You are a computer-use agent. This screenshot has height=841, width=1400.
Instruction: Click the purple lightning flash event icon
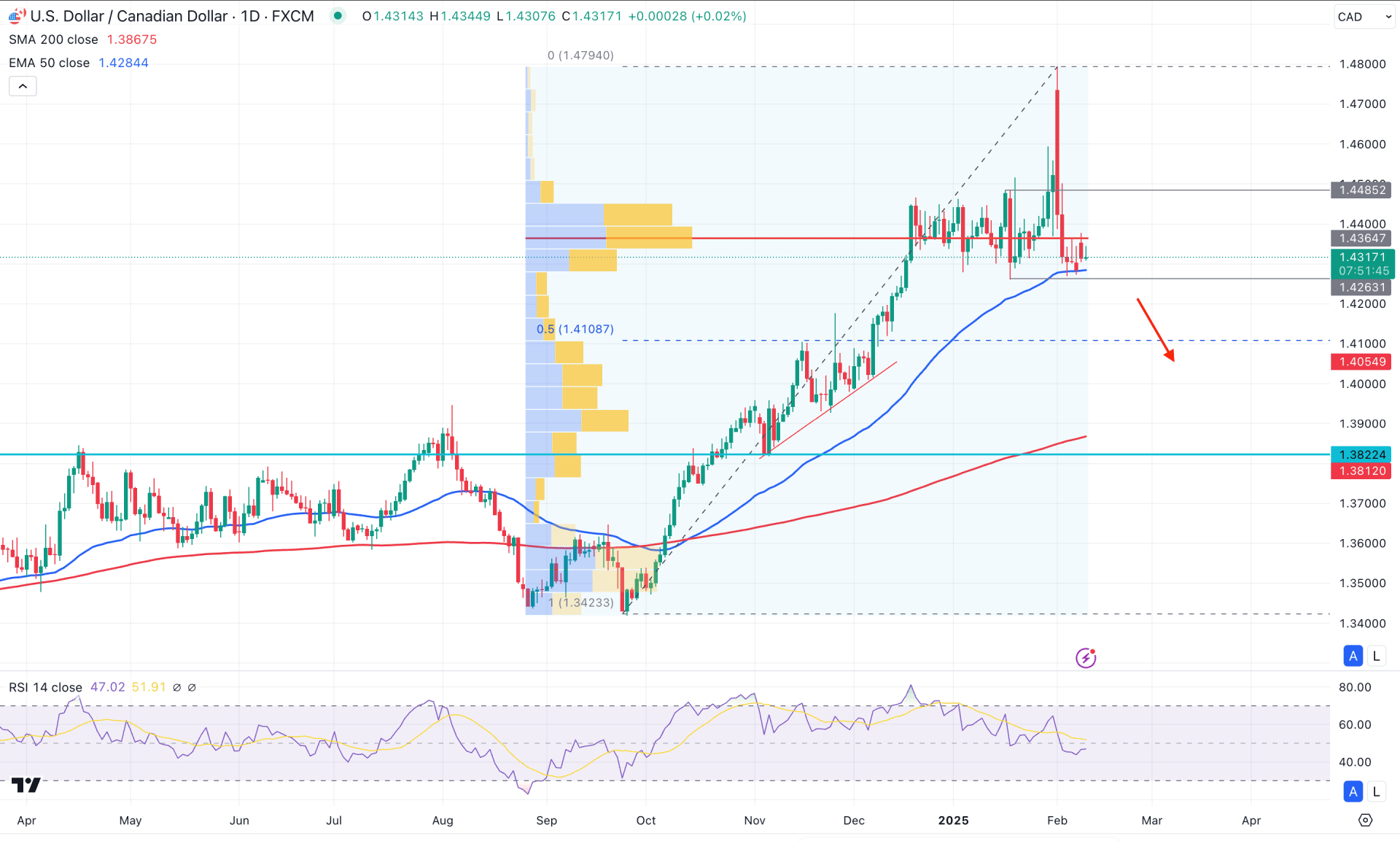pos(1086,658)
